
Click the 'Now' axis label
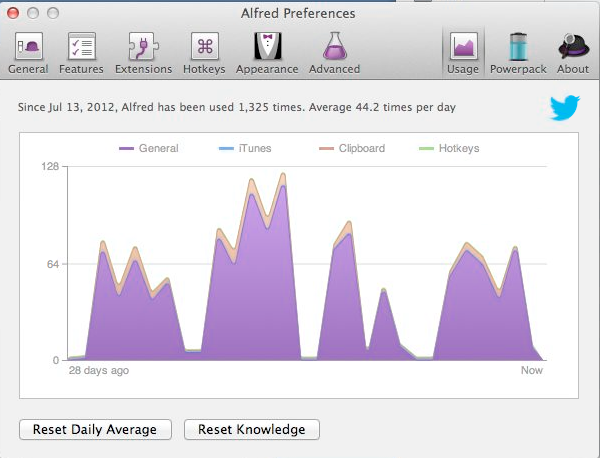coord(532,370)
